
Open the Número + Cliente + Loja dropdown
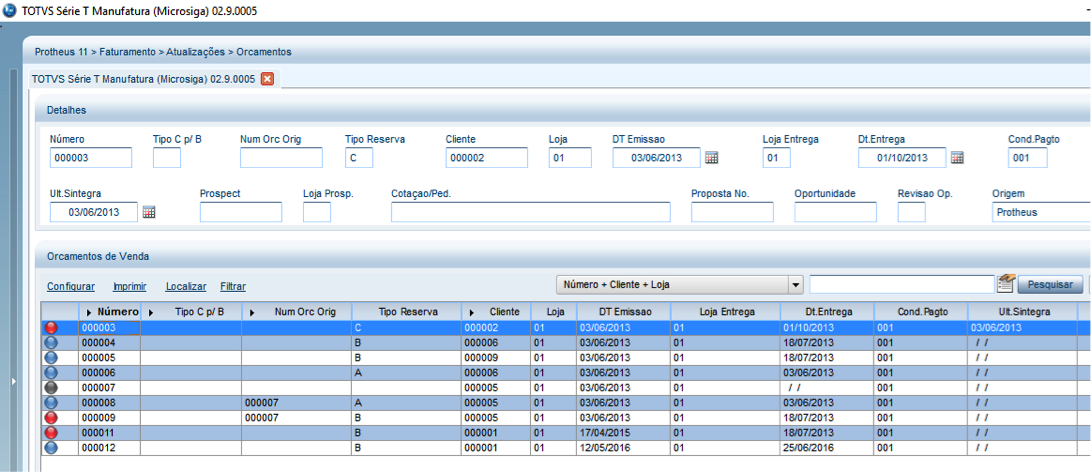(x=795, y=285)
